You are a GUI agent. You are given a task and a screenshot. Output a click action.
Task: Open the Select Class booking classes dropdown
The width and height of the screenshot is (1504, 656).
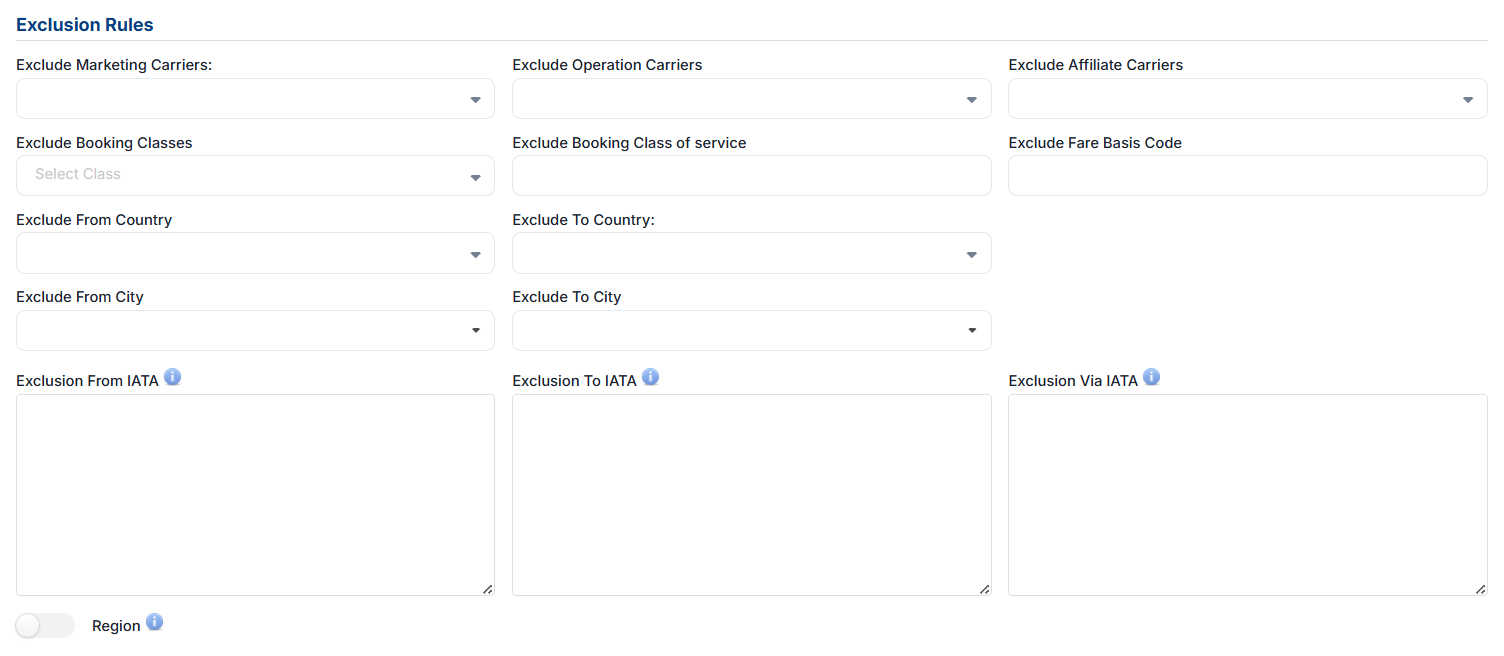(x=255, y=176)
